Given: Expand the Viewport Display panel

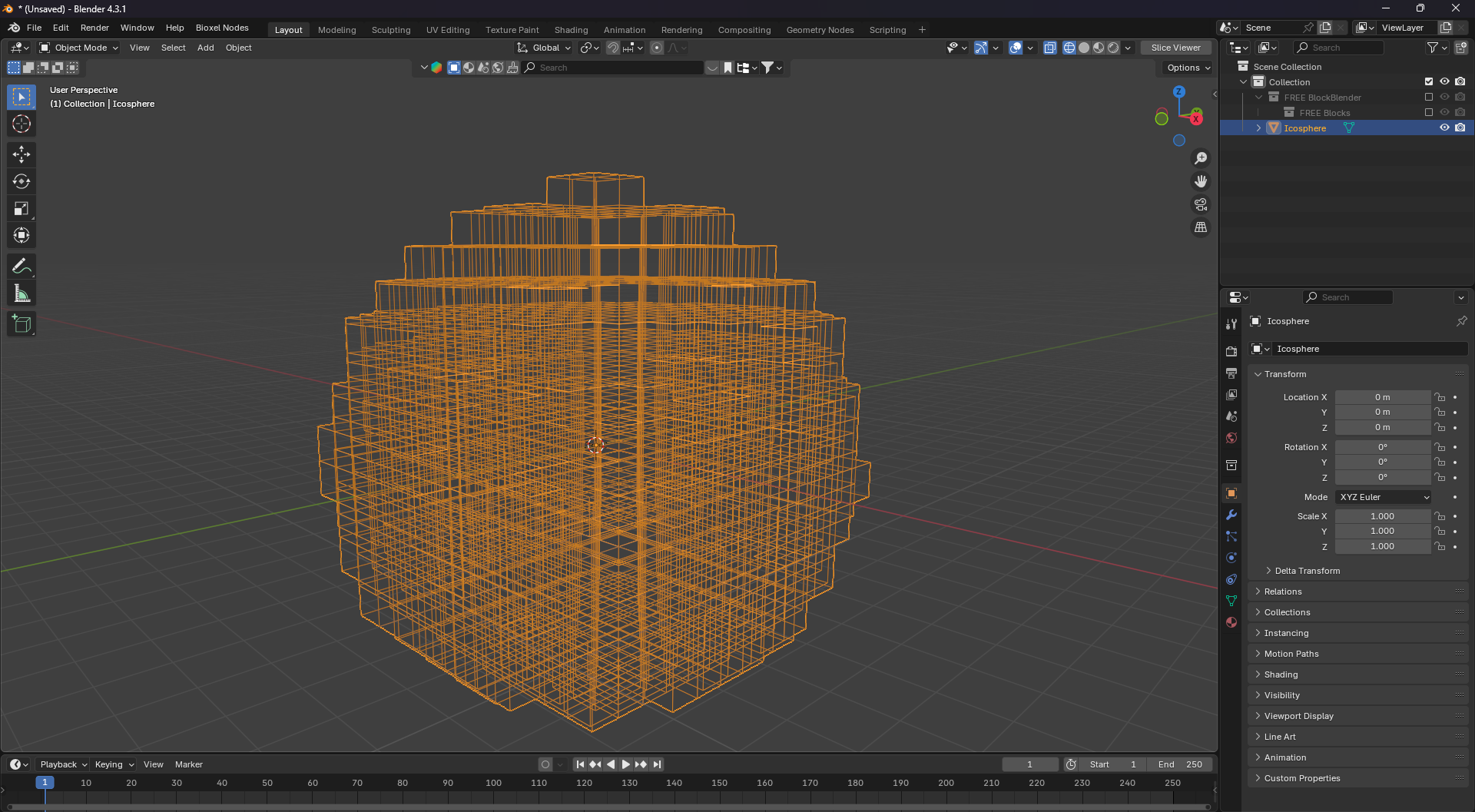Looking at the screenshot, I should [x=1298, y=716].
